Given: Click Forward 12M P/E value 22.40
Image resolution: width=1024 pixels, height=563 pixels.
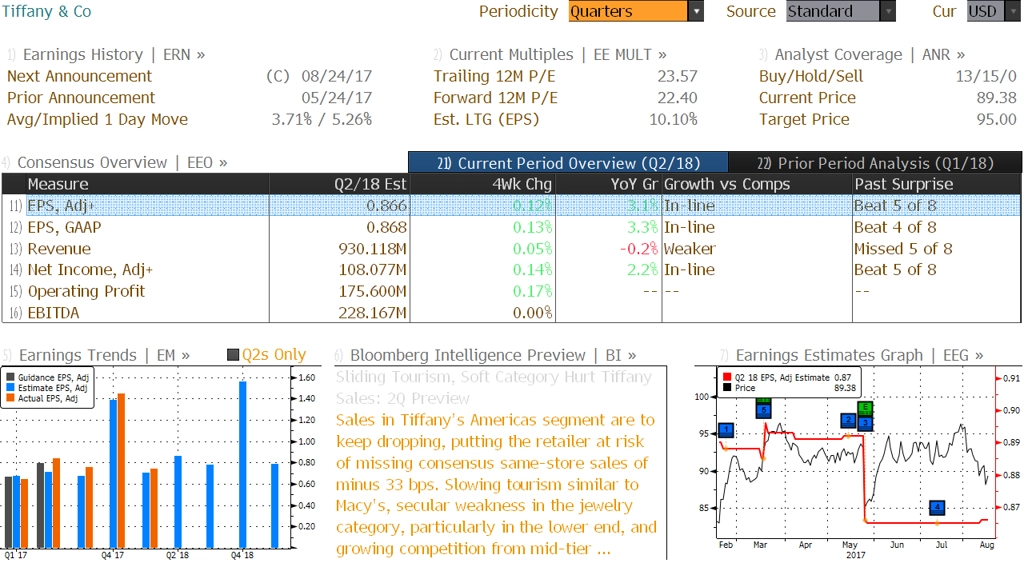Looking at the screenshot, I should (677, 98).
